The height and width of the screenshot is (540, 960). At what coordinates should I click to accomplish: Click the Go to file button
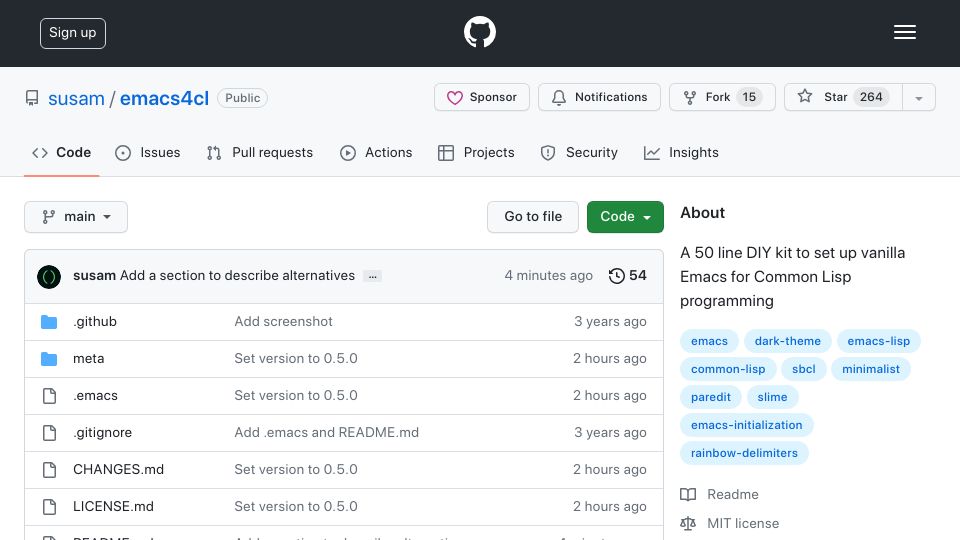[533, 217]
